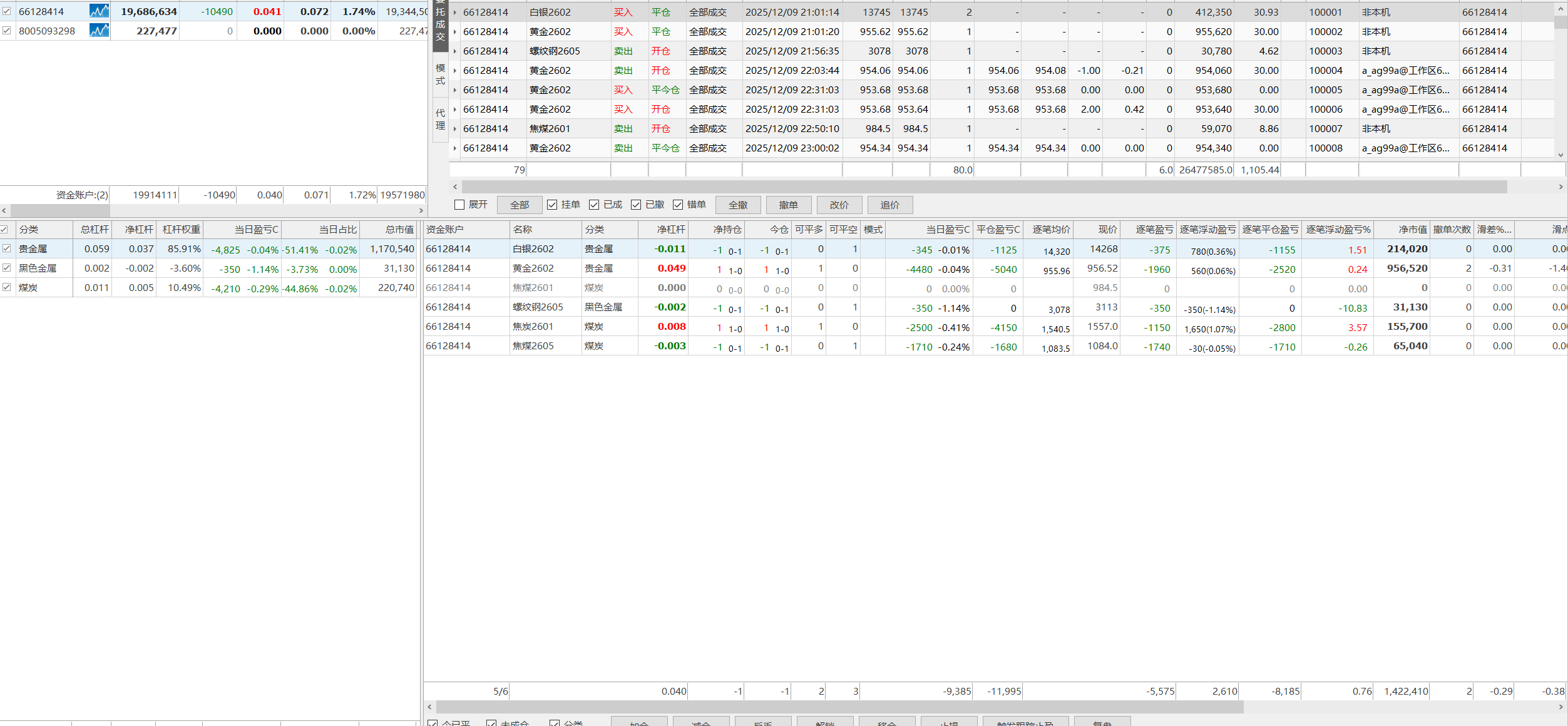Click right arrow of positions horizontal scrollbar
This screenshot has width=1568, height=726.
coord(1560,707)
